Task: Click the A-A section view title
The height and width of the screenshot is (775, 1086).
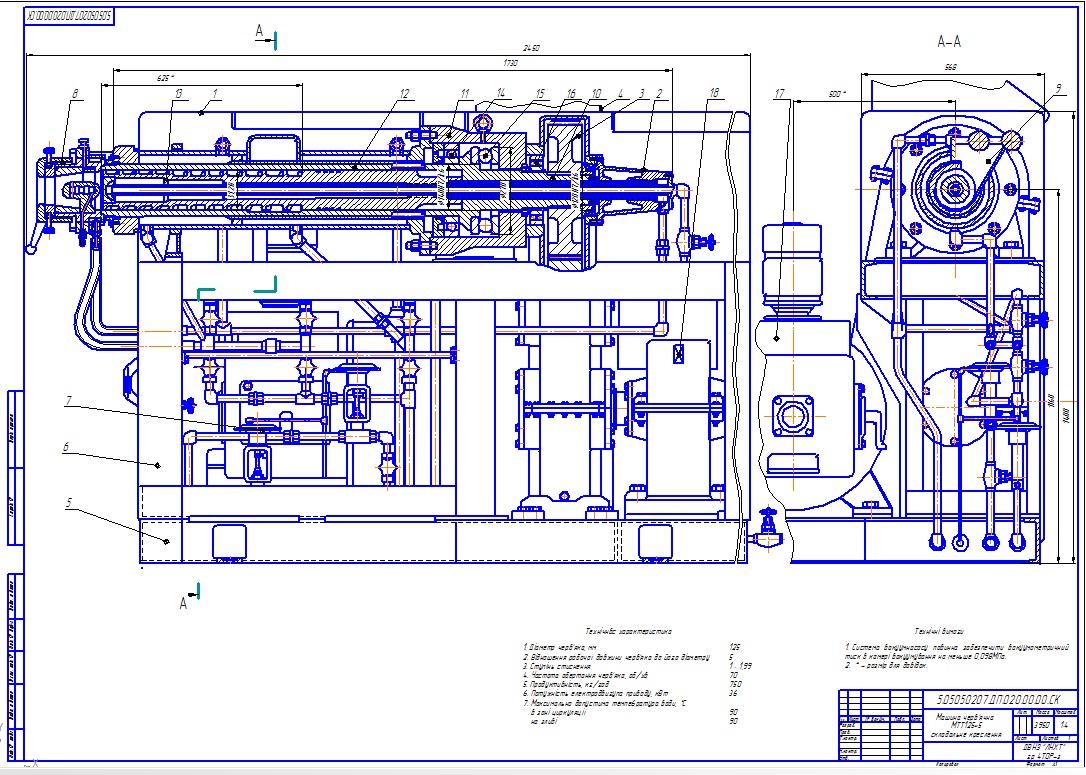Action: (949, 42)
